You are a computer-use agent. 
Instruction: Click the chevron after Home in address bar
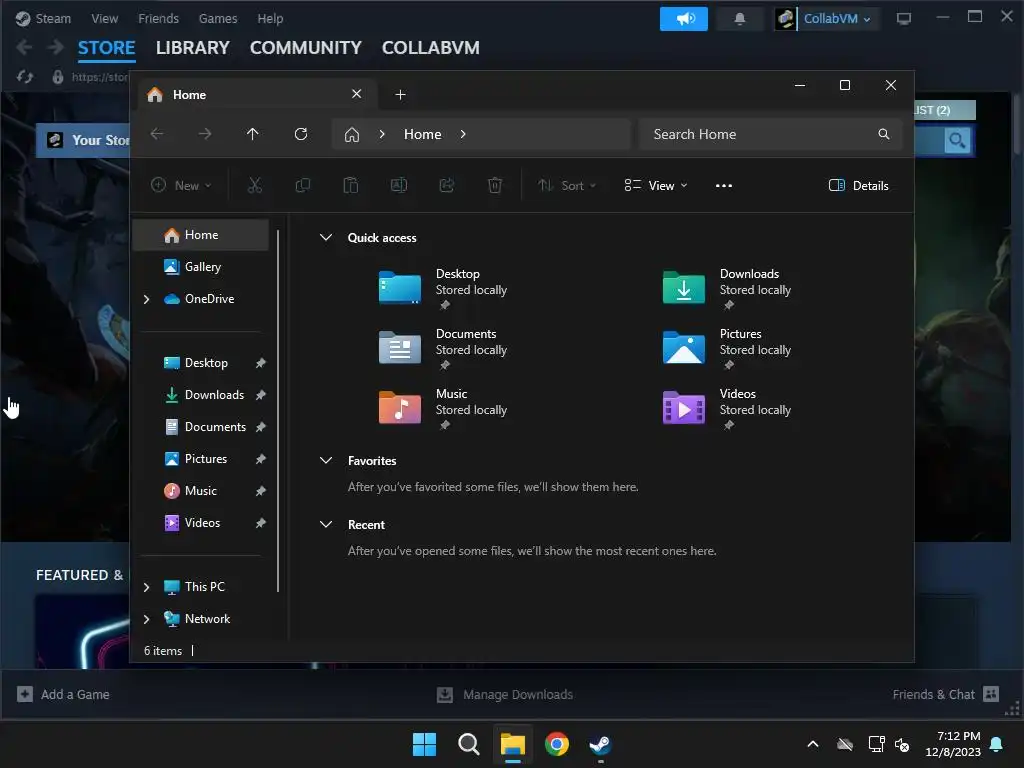(x=463, y=134)
